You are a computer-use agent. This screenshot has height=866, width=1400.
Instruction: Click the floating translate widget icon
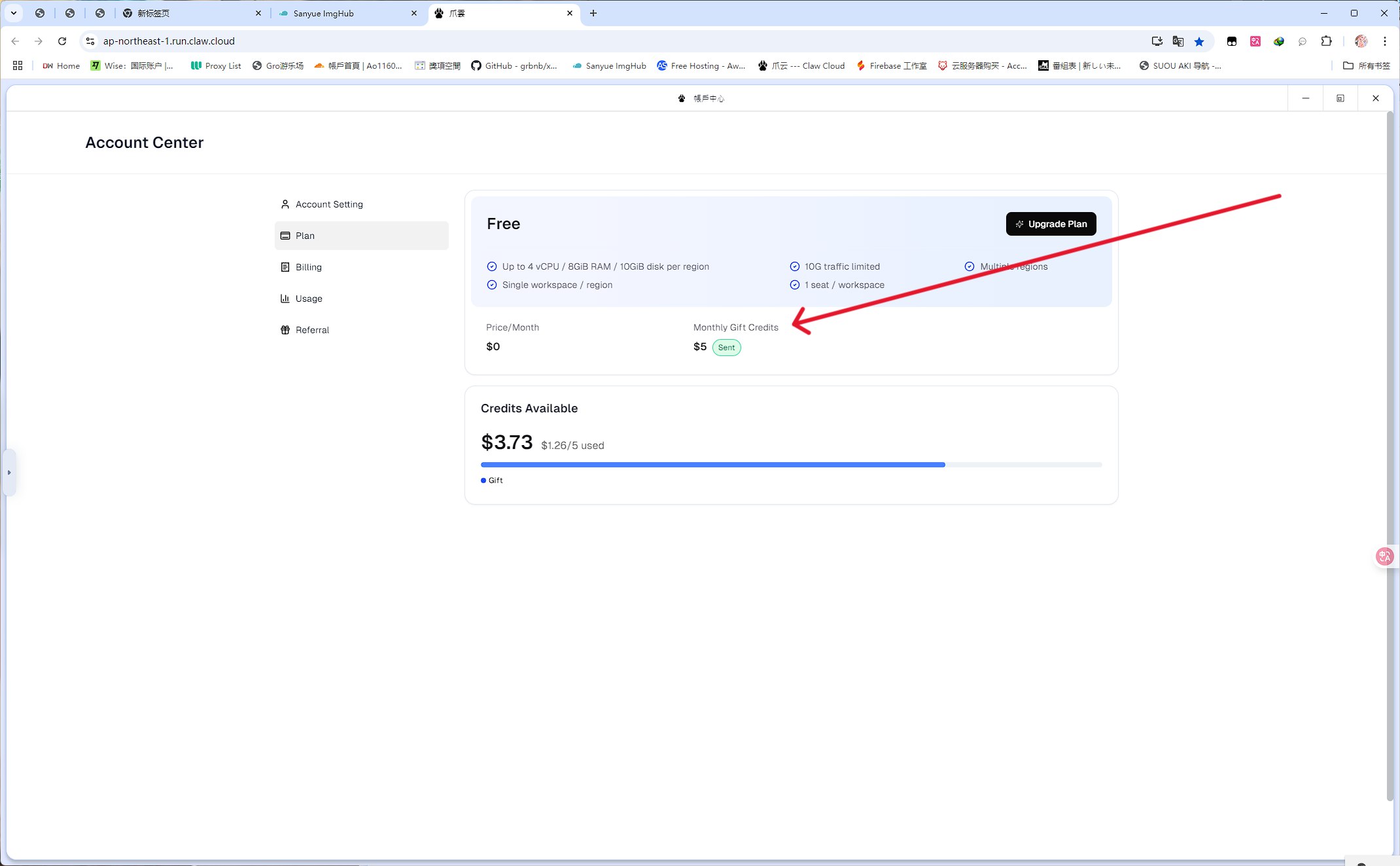point(1384,556)
